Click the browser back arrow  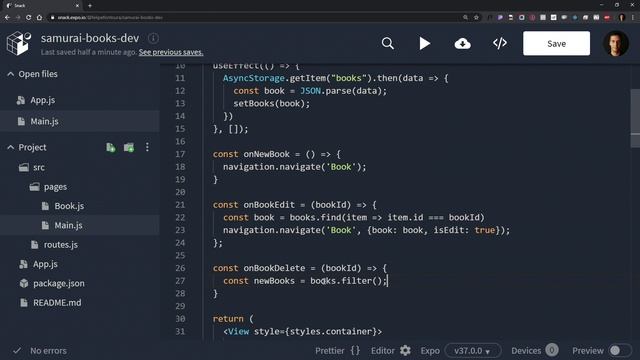[x=7, y=18]
